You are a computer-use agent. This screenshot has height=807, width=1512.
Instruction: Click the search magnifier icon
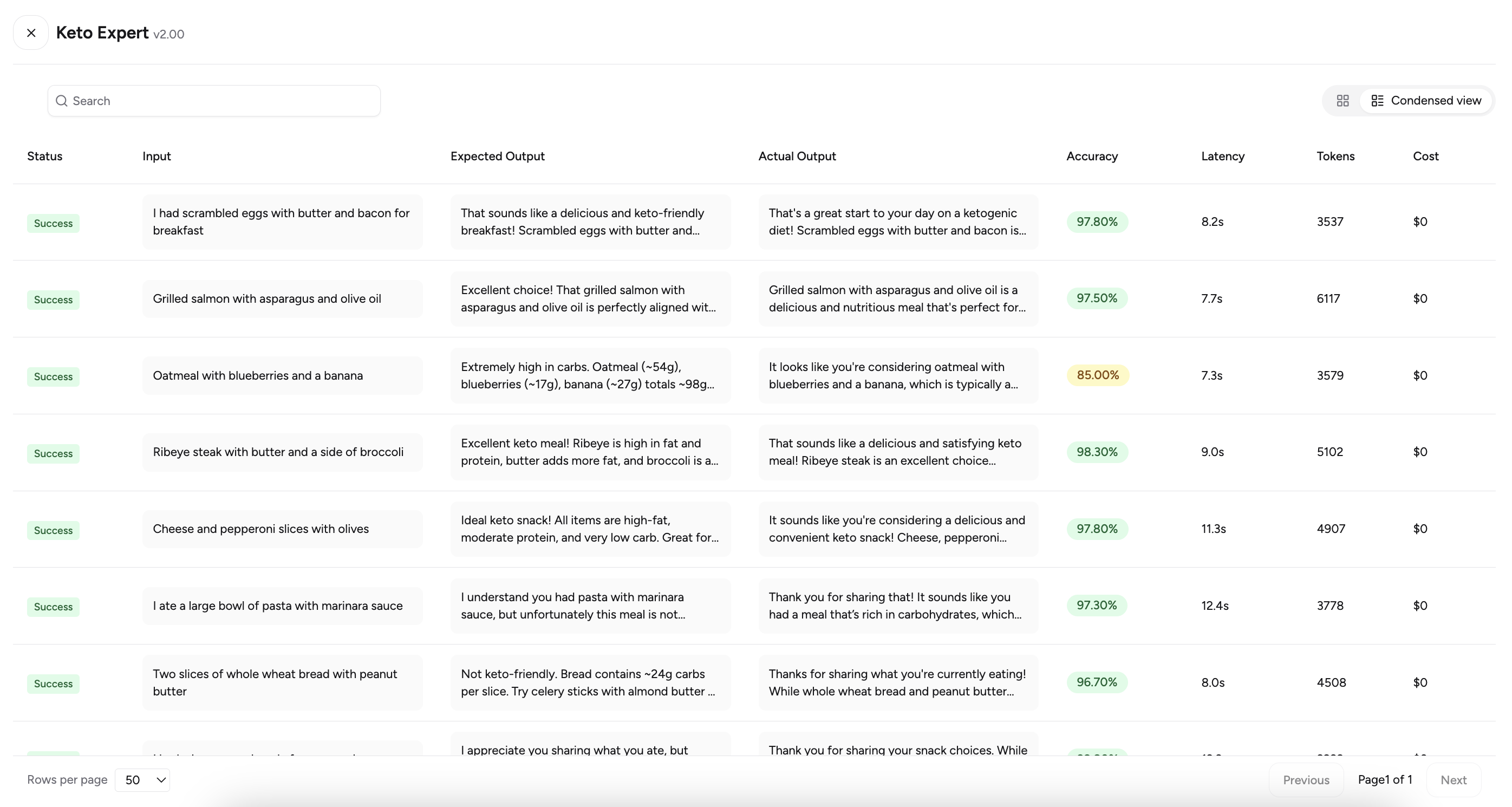(62, 101)
